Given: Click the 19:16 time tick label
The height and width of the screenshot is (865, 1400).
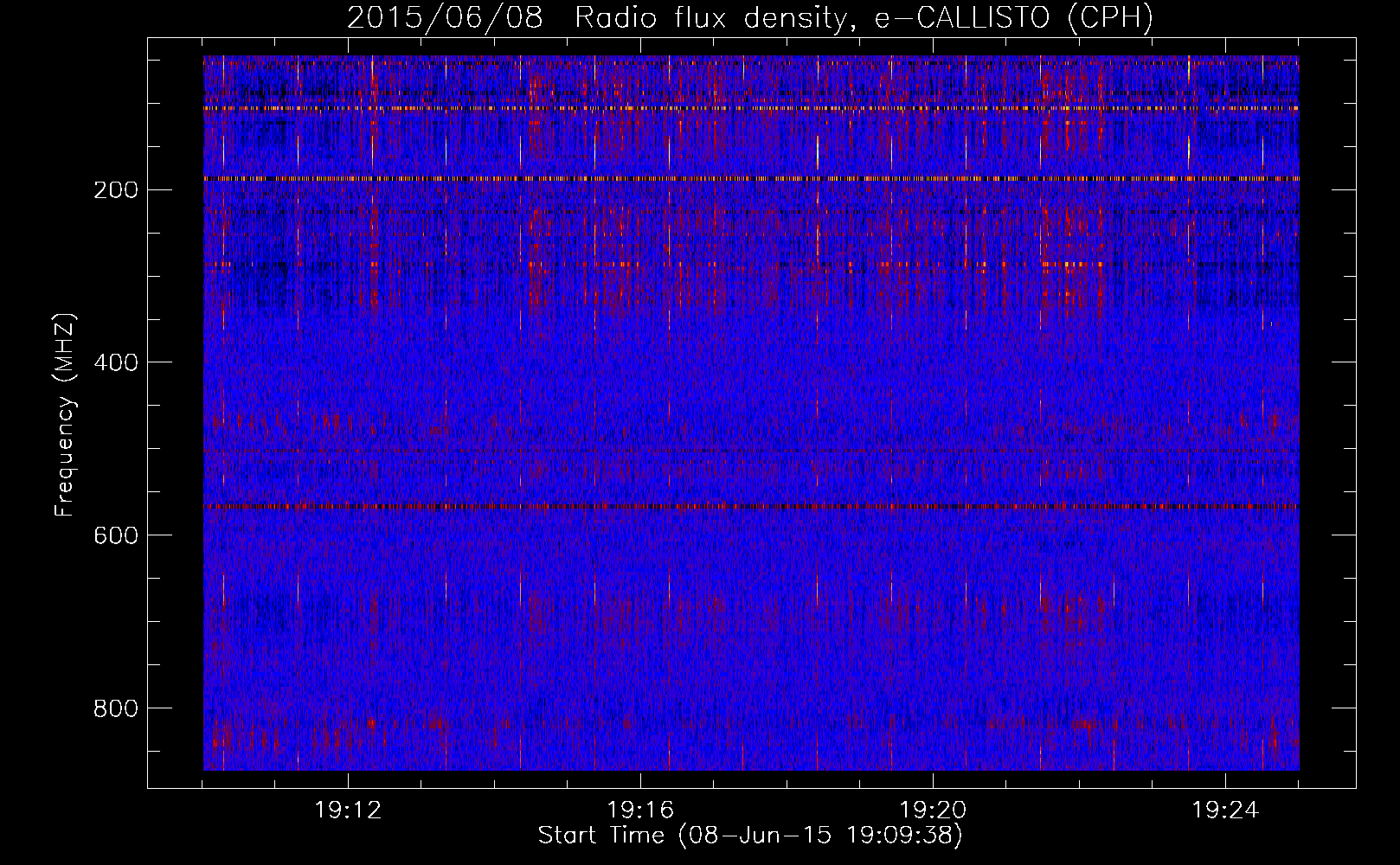Looking at the screenshot, I should tap(640, 811).
